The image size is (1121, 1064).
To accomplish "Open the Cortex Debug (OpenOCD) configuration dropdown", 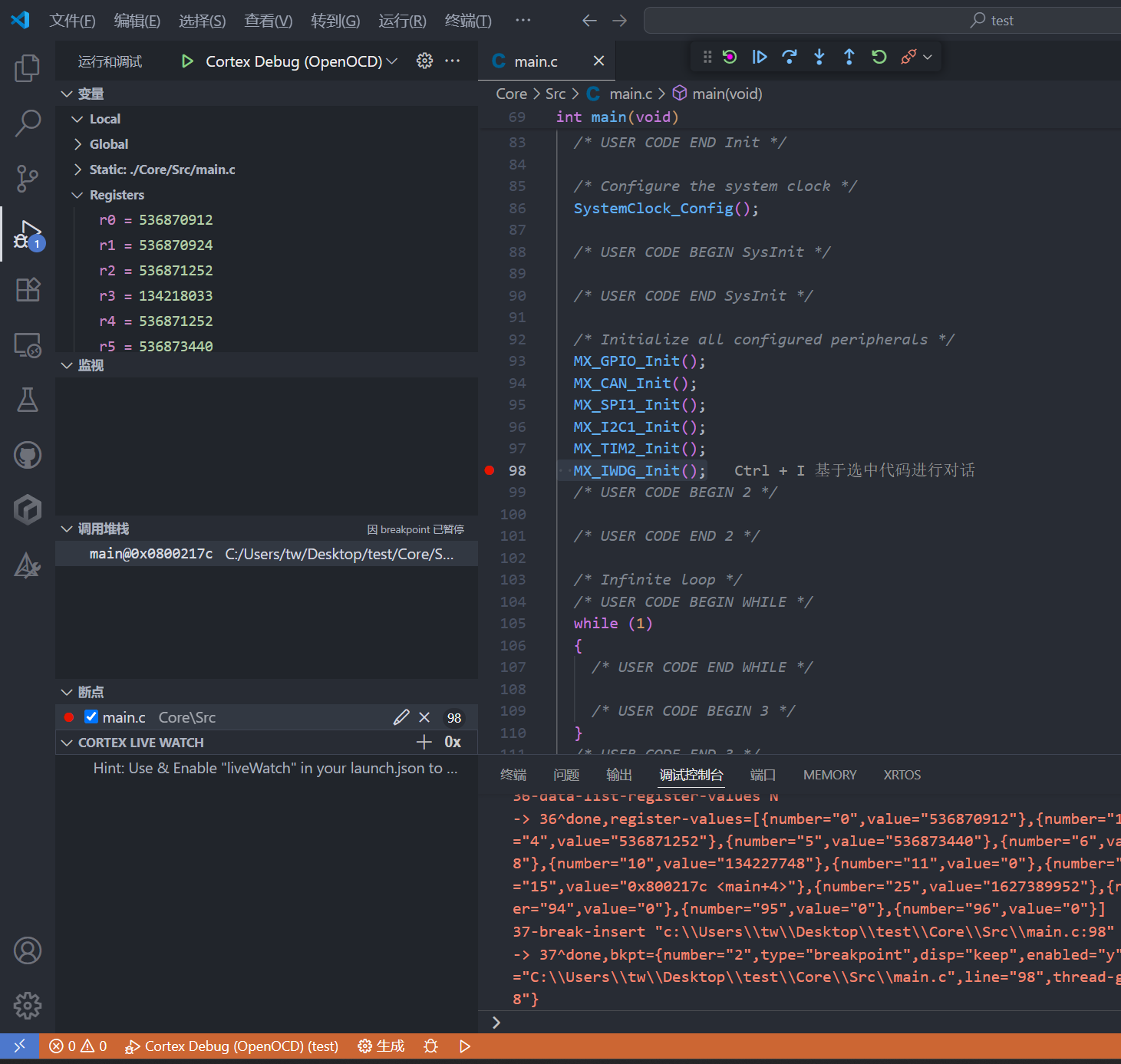I will click(x=302, y=61).
